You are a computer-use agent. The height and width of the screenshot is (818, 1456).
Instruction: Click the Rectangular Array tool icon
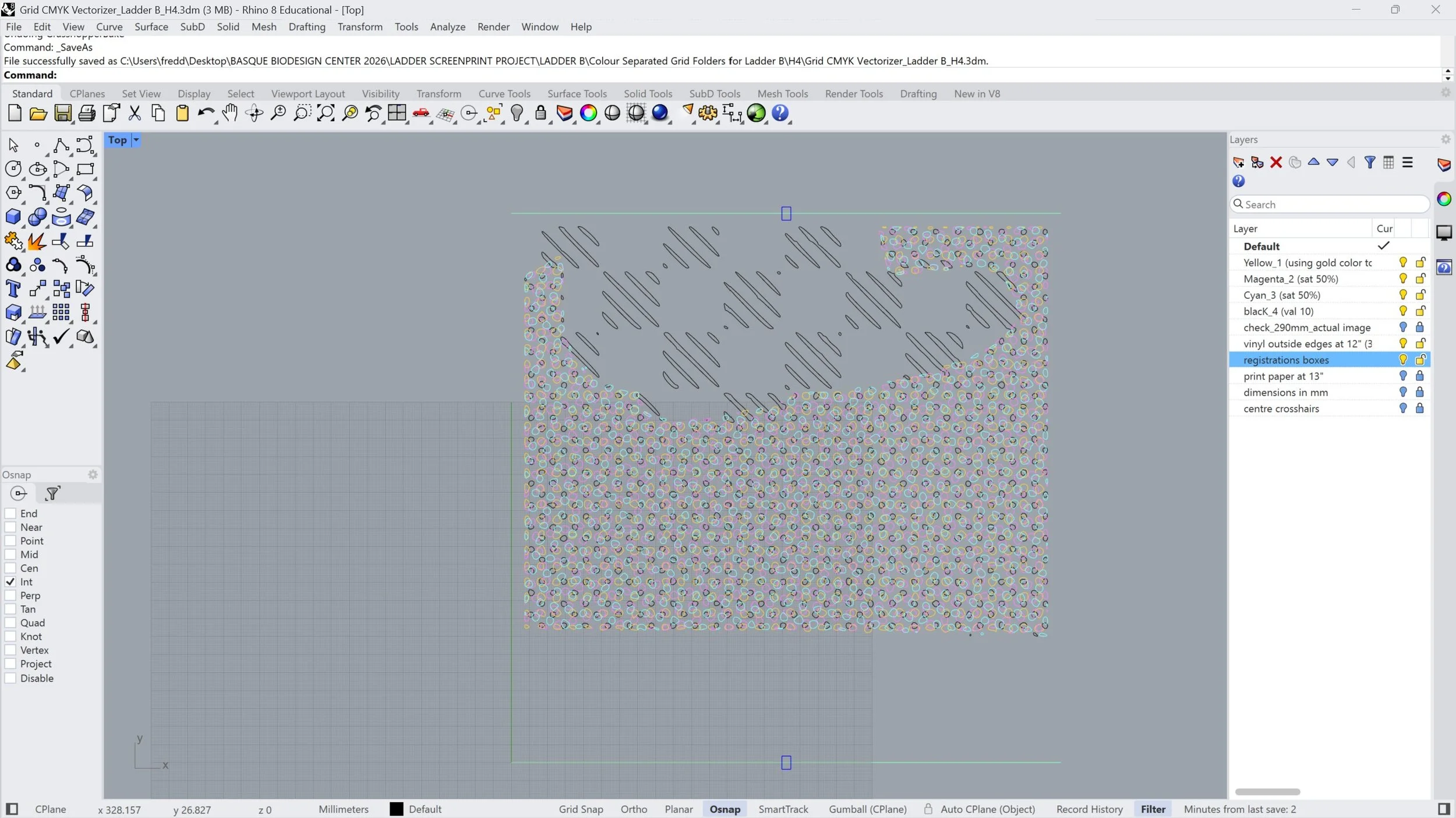(61, 312)
